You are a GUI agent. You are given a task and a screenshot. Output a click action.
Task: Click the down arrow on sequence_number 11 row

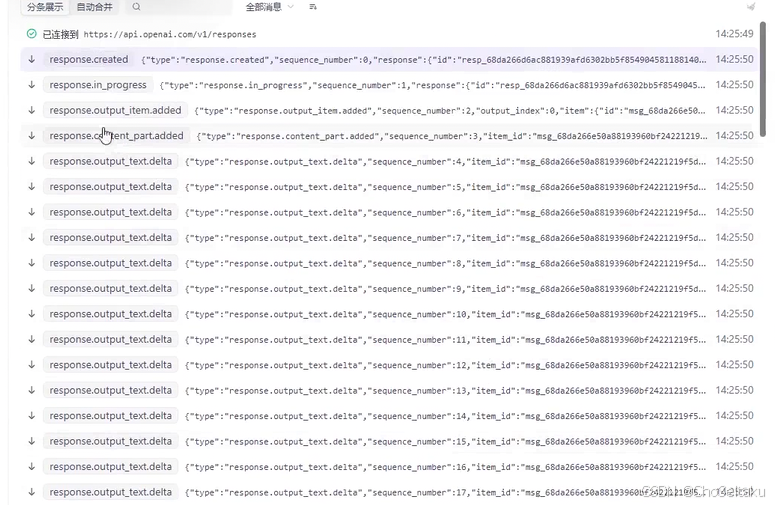[32, 339]
